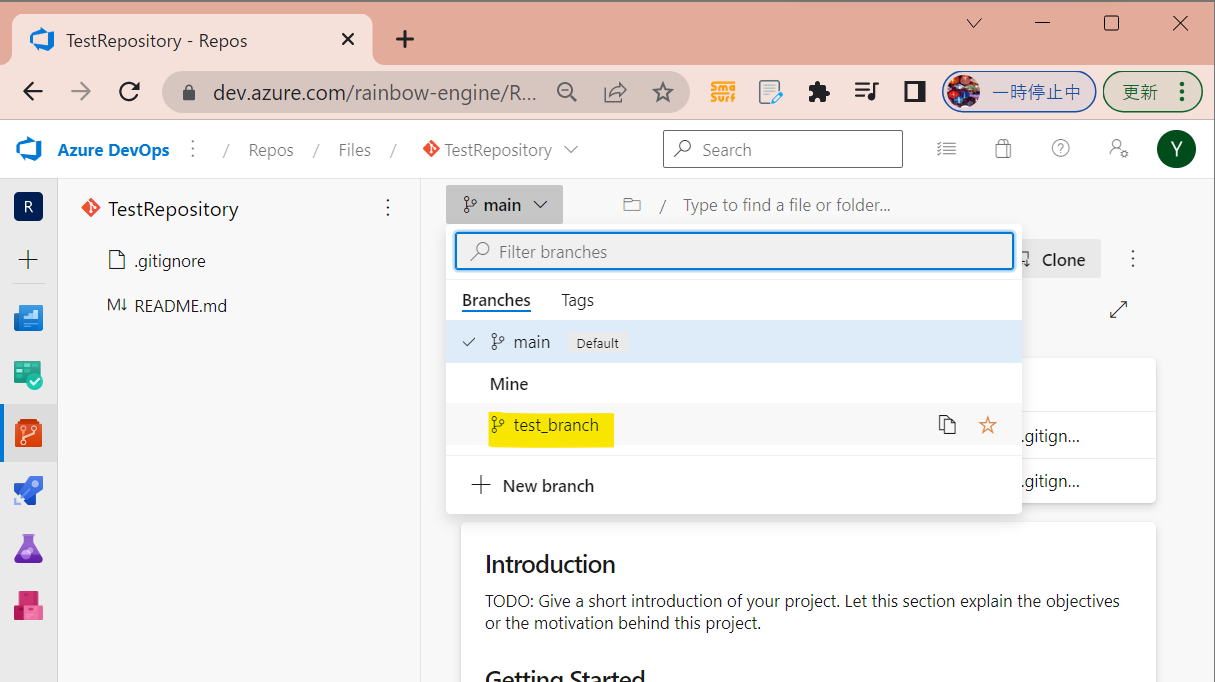Click the repository root folder icon
Image resolution: width=1215 pixels, height=682 pixels.
(632, 205)
